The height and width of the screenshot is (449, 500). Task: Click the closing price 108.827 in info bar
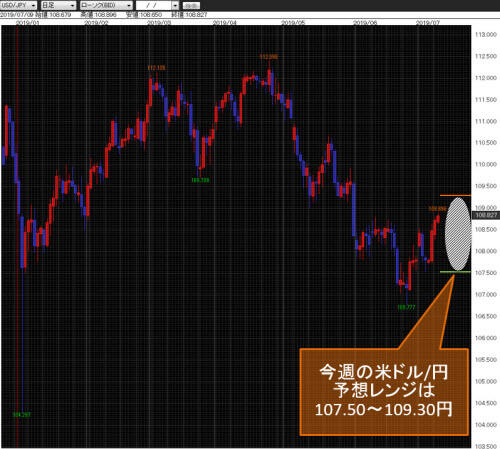pos(196,15)
